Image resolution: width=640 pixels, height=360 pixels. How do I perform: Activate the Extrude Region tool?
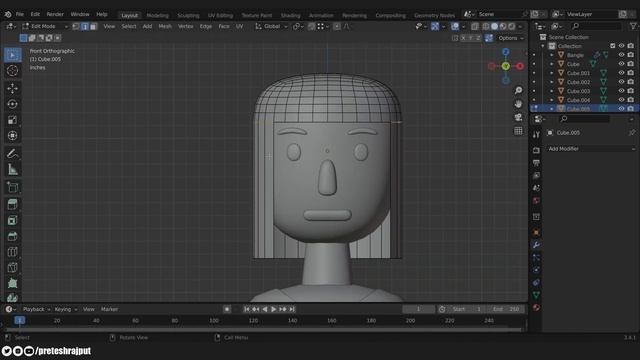pos(12,204)
